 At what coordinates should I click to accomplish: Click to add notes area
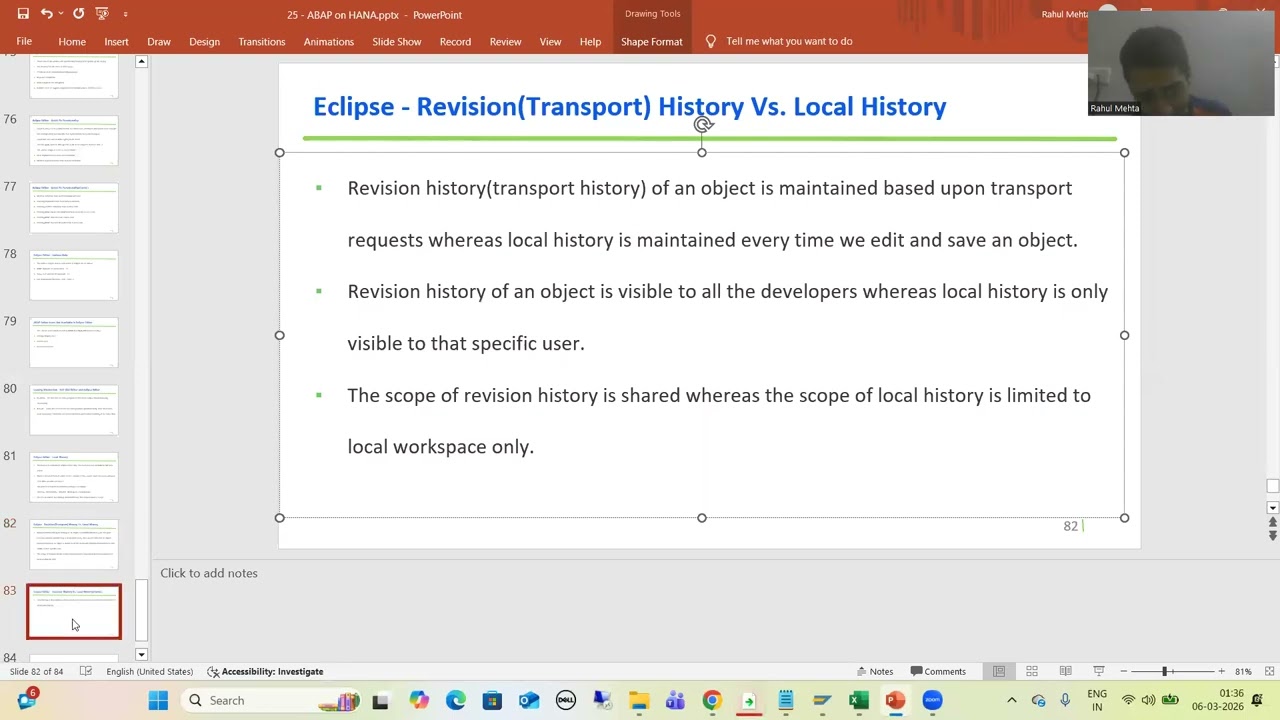(x=209, y=573)
